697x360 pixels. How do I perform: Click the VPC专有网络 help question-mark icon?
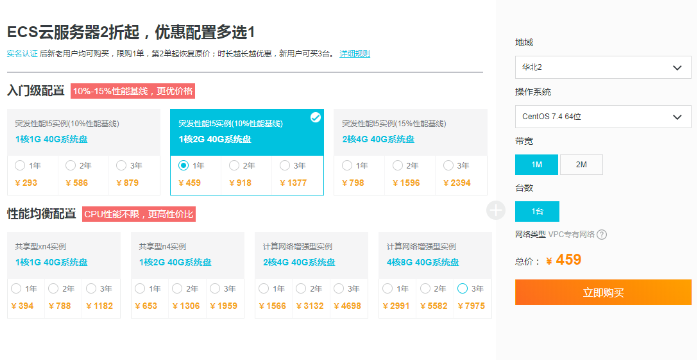pyautogui.click(x=601, y=235)
